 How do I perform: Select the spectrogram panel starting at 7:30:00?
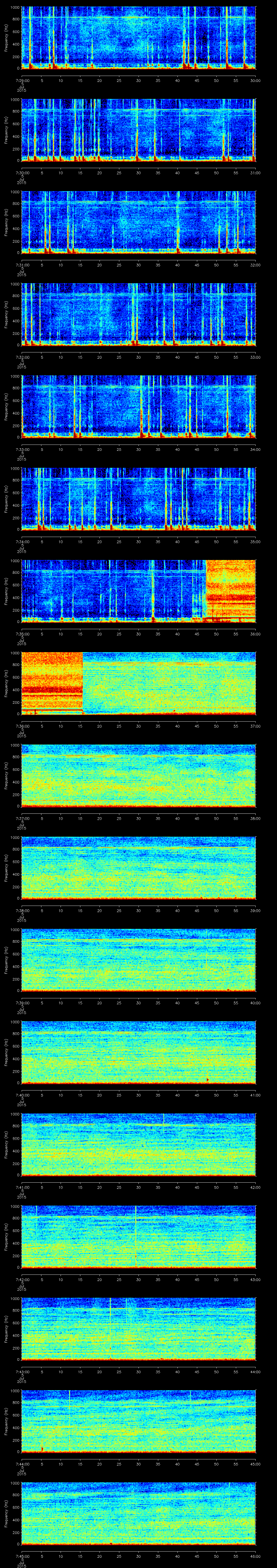(139, 130)
